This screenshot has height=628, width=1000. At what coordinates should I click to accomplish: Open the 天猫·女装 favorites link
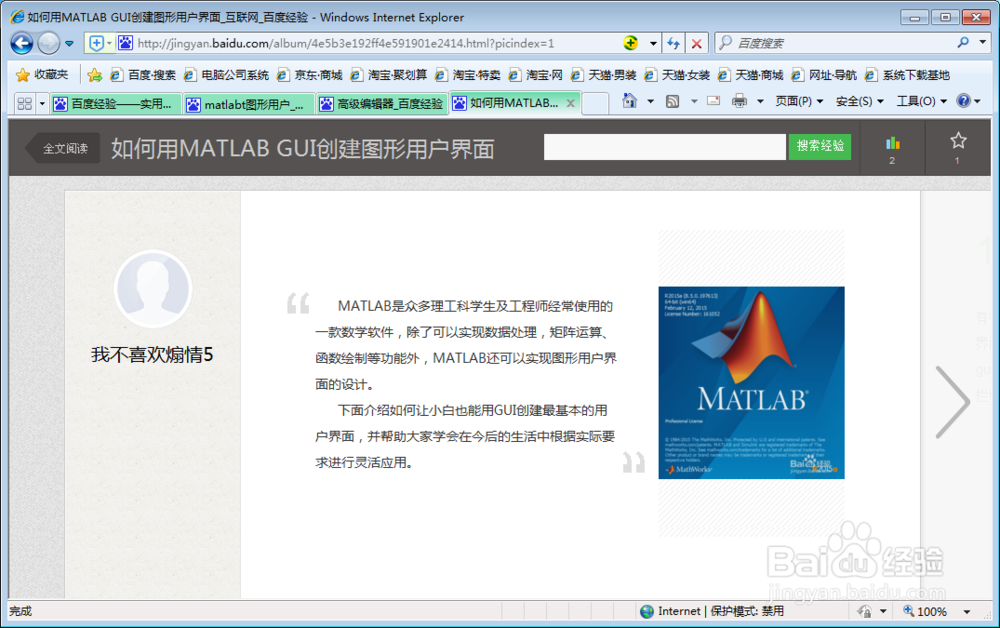[677, 75]
